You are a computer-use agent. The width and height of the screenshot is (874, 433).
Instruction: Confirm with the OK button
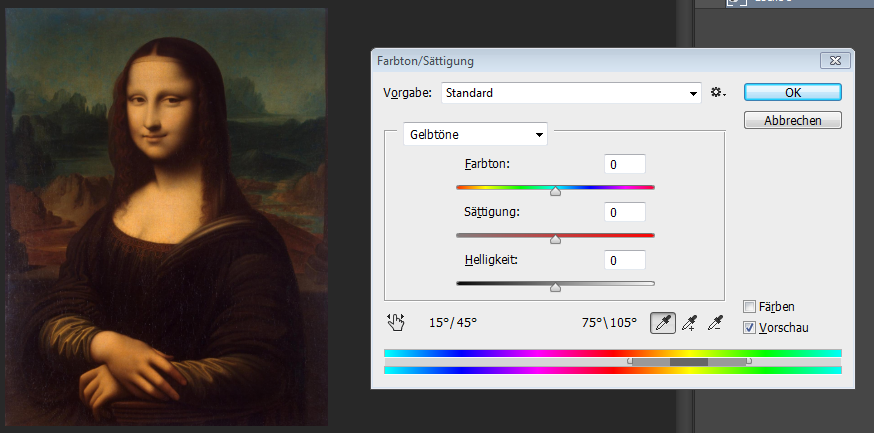point(793,93)
